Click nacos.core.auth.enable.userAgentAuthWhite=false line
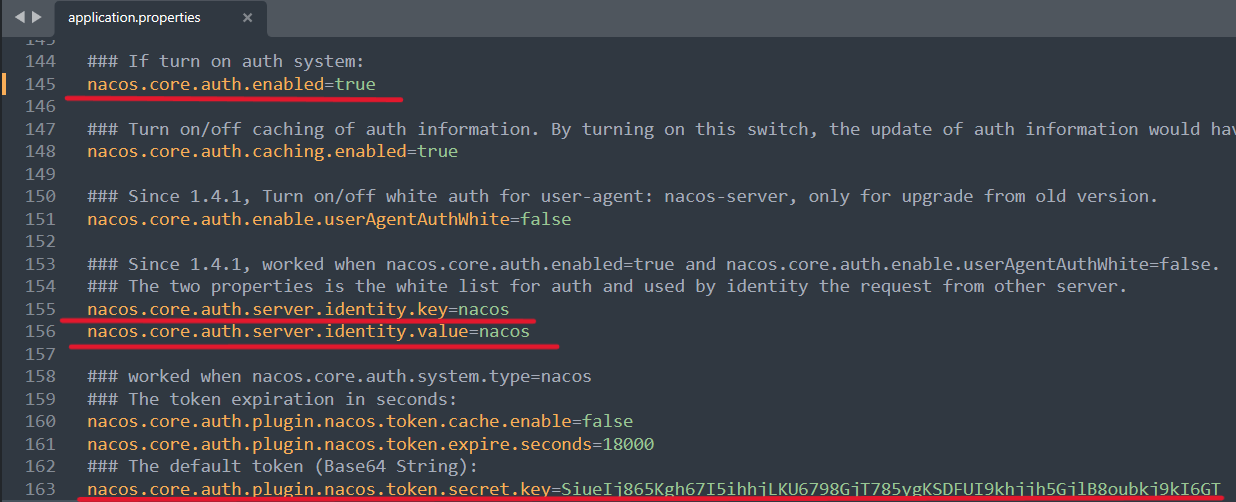This screenshot has height=502, width=1236. [x=329, y=219]
